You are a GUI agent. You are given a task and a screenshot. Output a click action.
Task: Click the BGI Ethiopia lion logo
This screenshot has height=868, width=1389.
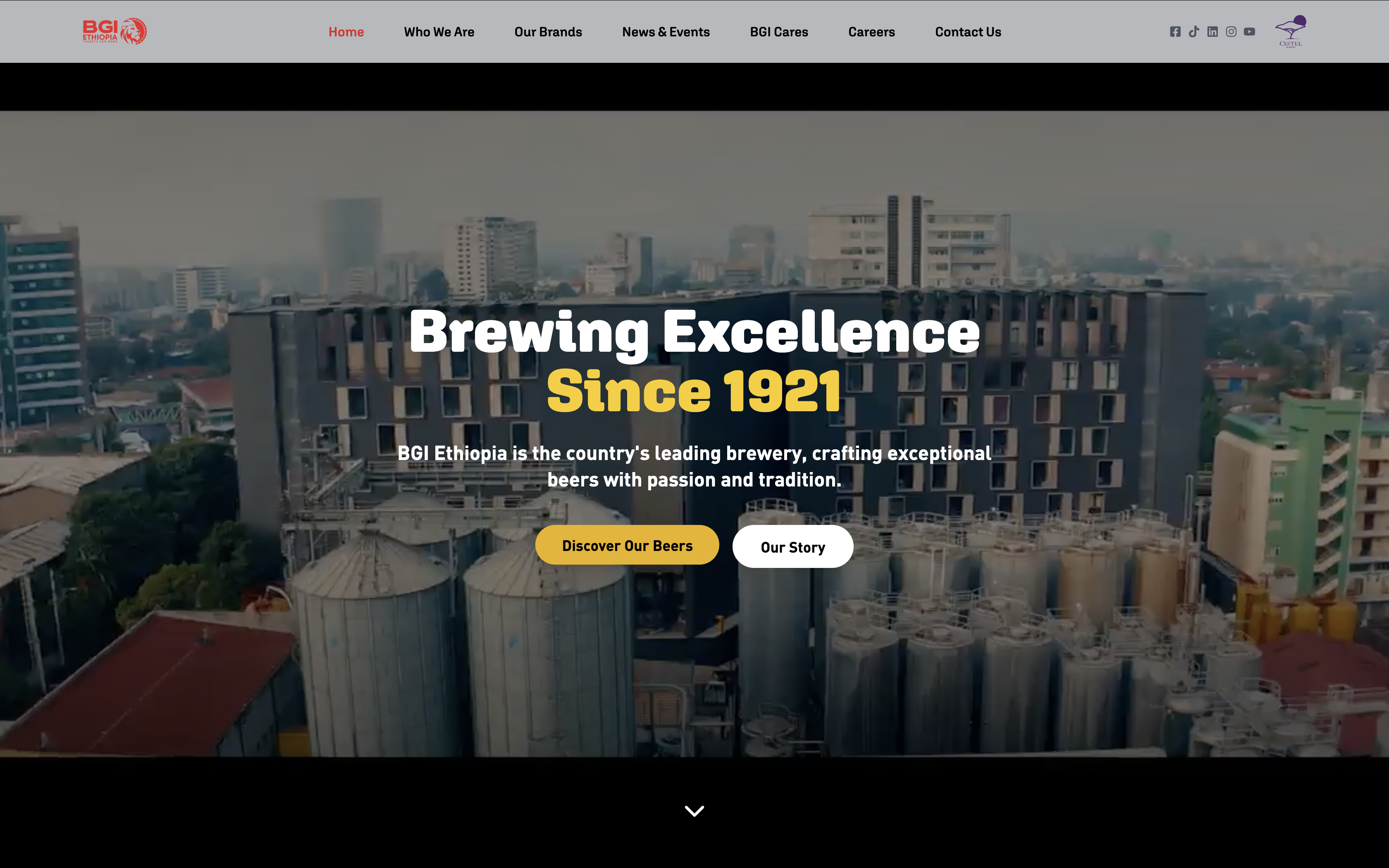tap(114, 31)
